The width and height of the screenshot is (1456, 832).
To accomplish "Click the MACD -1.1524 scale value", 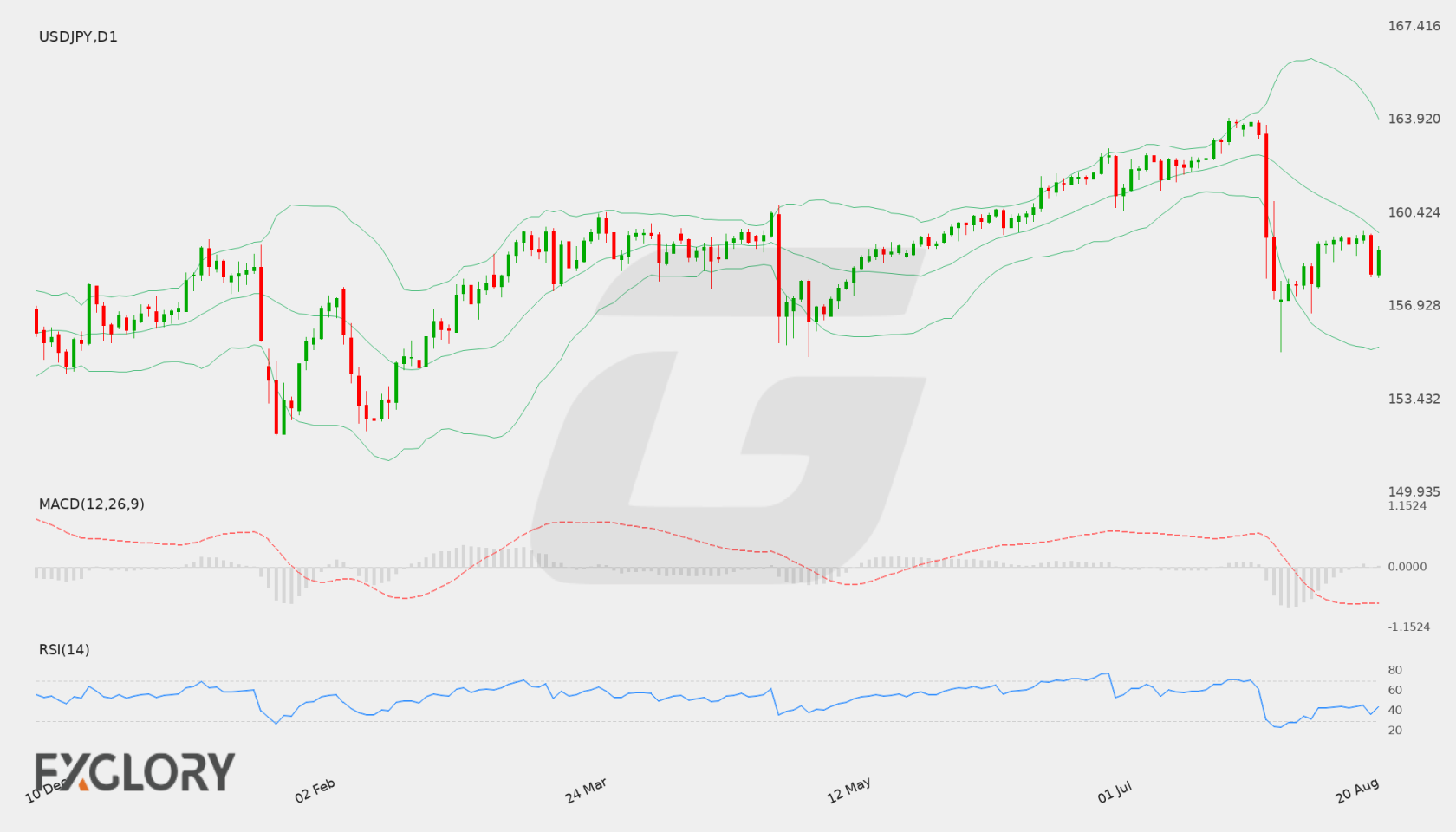I will [1408, 627].
